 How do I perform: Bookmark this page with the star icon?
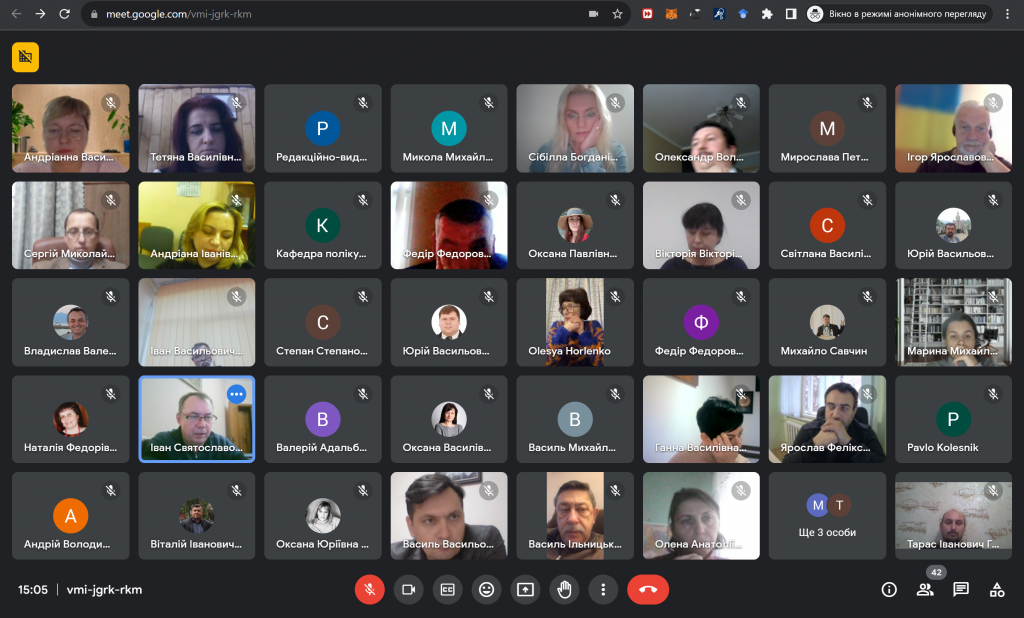618,14
